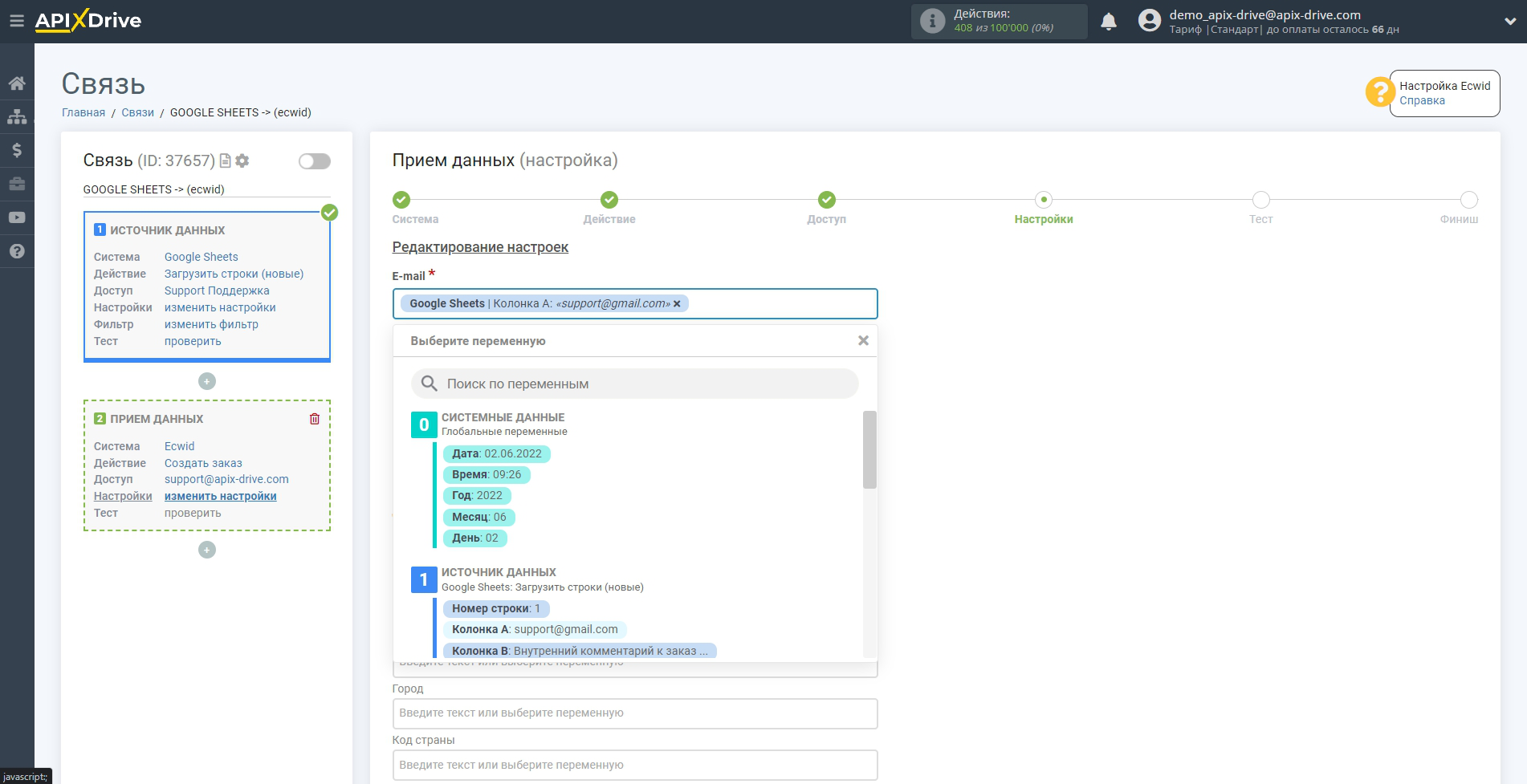Open support@apix-drive.com access link
The height and width of the screenshot is (784, 1527).
226,479
